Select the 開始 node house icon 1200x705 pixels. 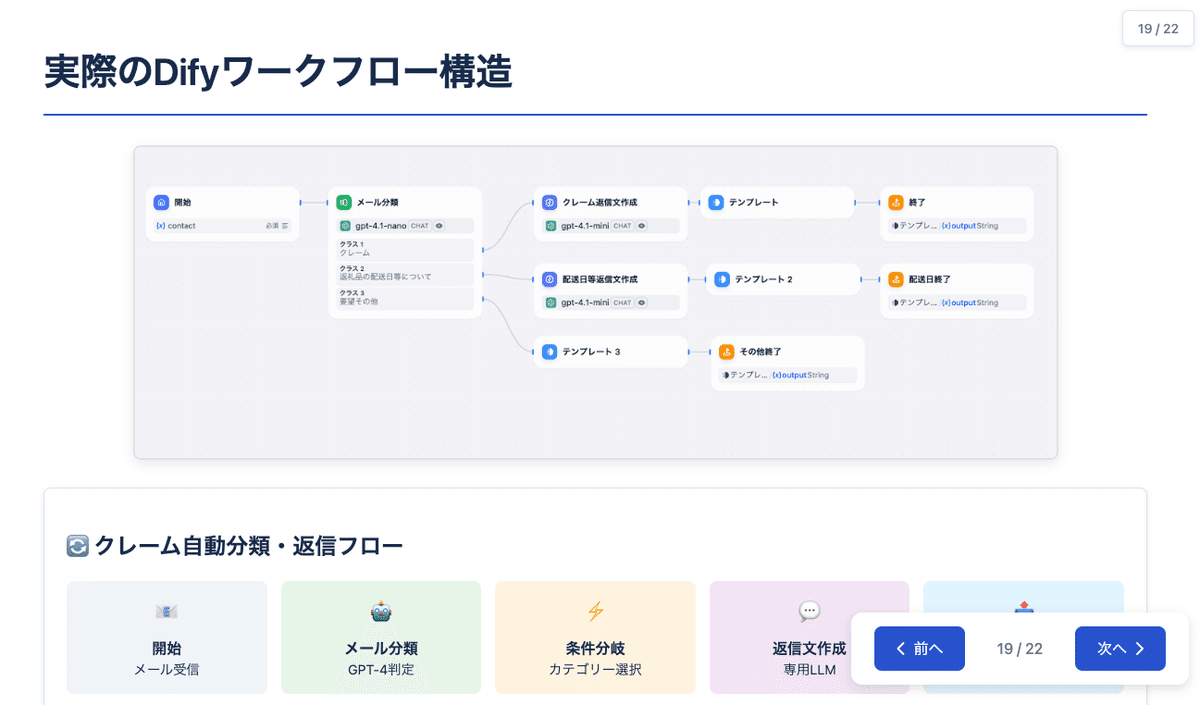click(160, 202)
